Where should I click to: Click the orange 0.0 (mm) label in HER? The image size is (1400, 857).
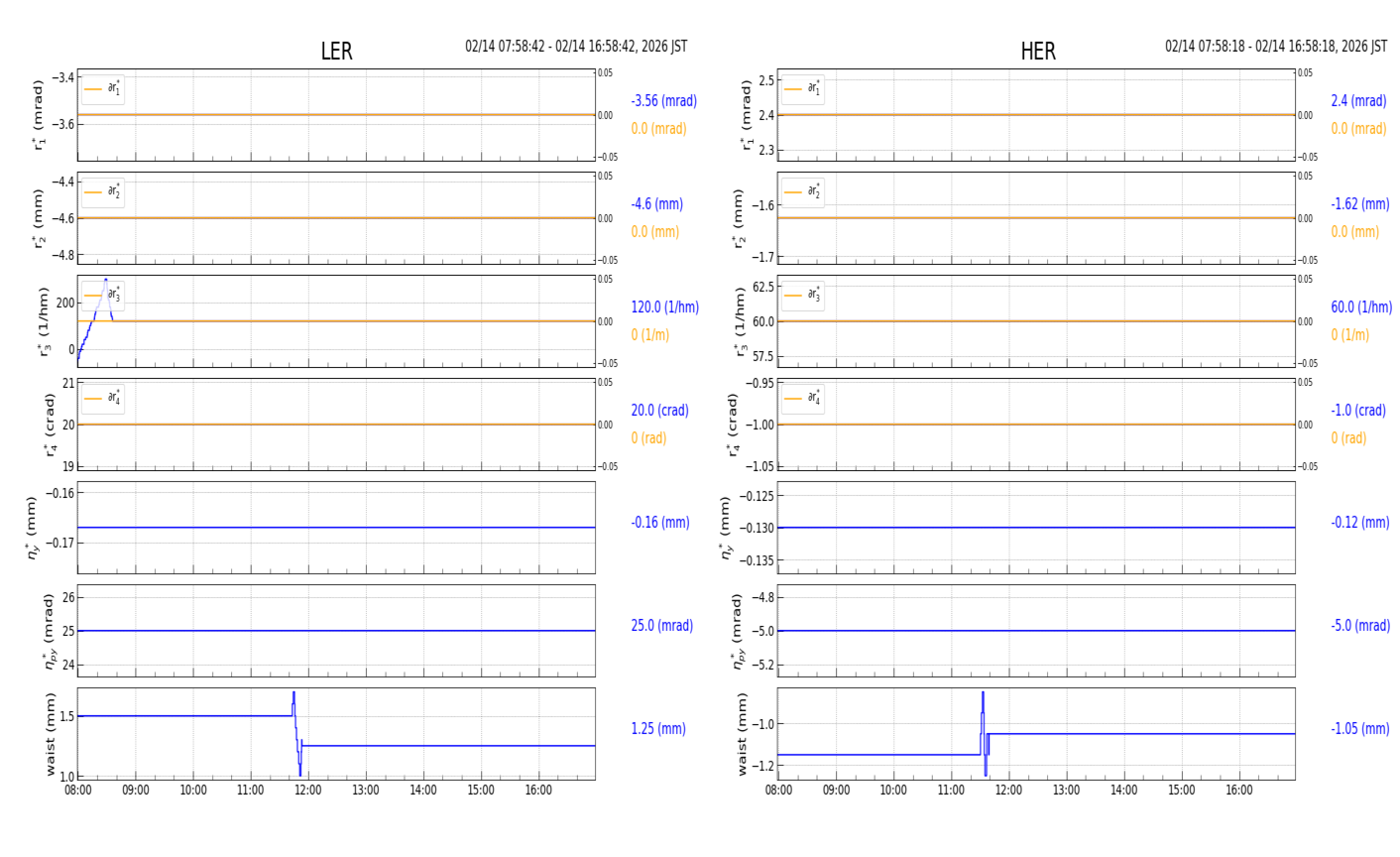click(1354, 232)
